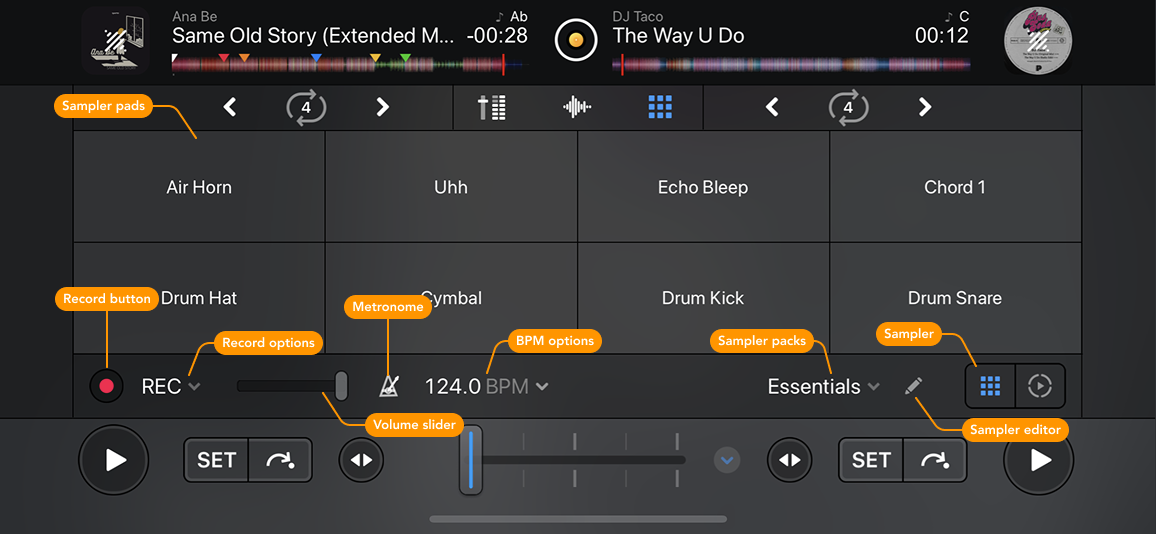Click the left deck SET cue button

pyautogui.click(x=216, y=460)
